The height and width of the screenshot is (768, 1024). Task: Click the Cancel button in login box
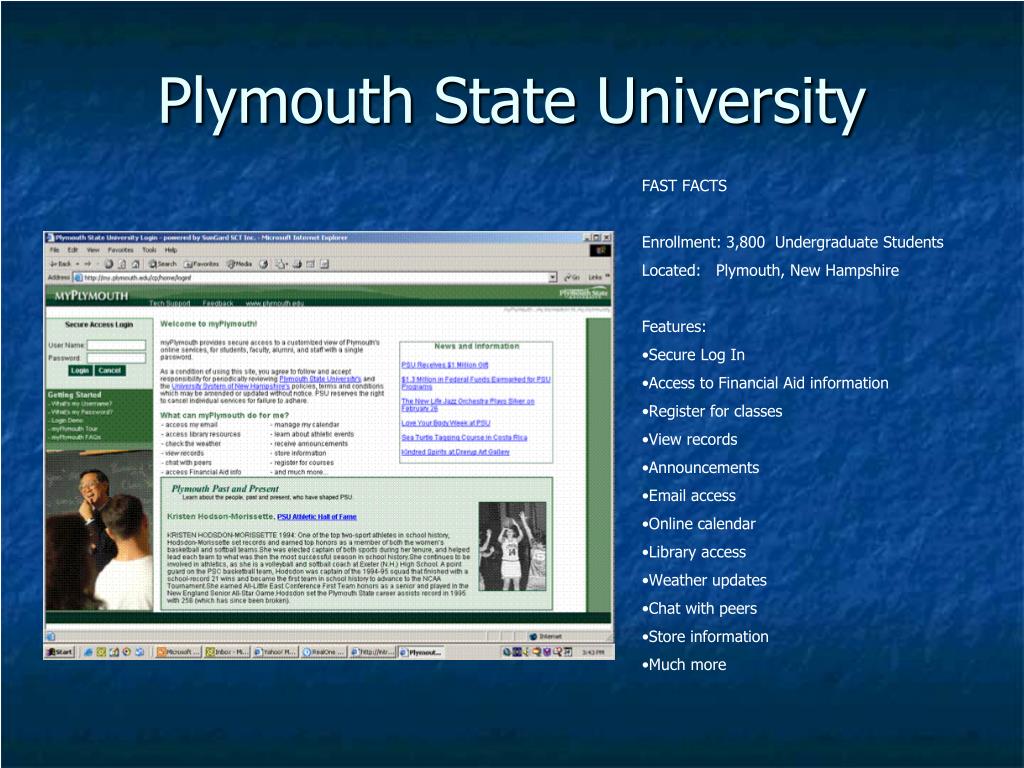coord(110,370)
